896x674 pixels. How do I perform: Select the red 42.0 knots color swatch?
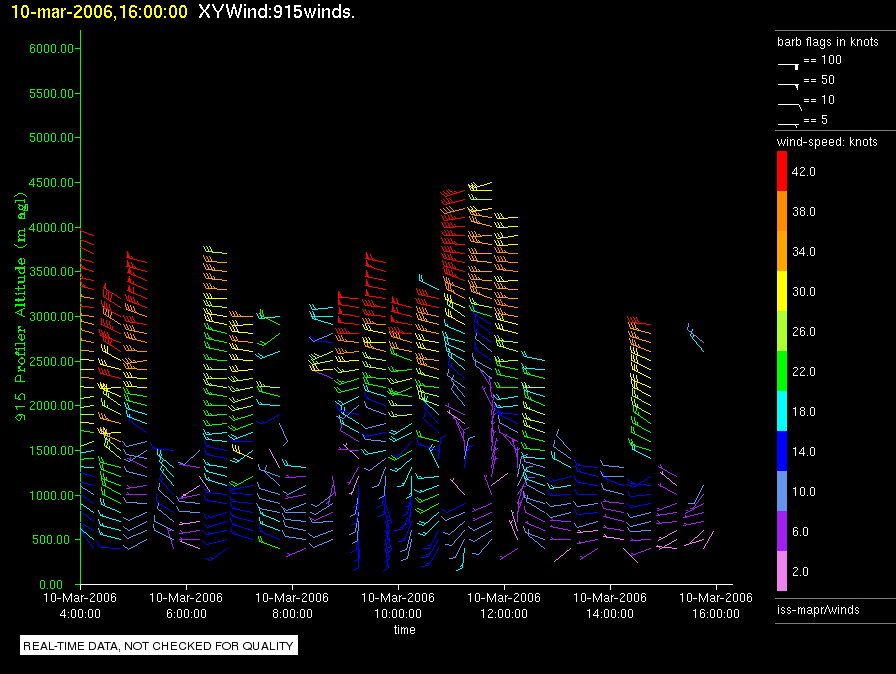[x=784, y=171]
